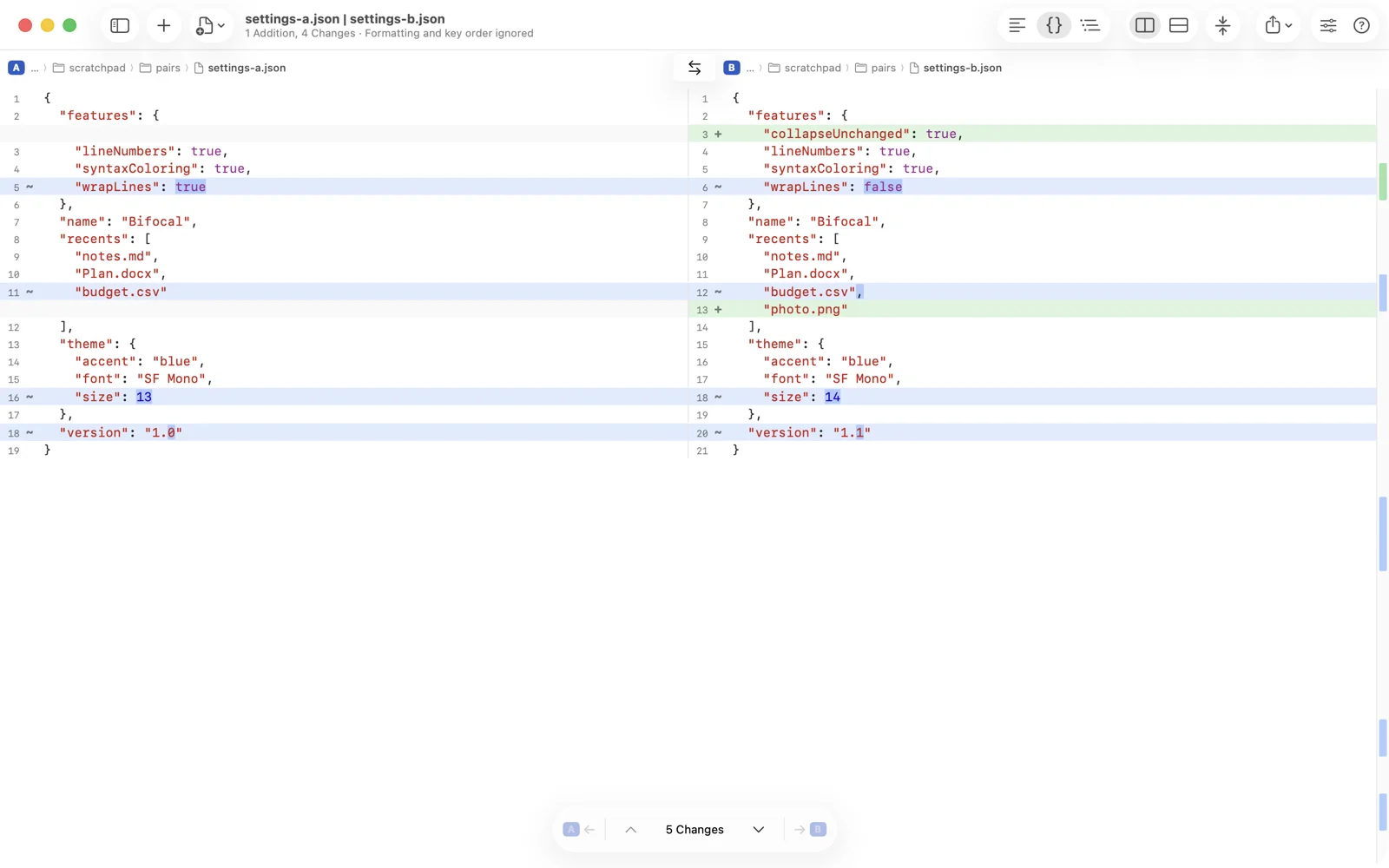Click tilde marker on left line 5
Image resolution: width=1389 pixels, height=868 pixels.
click(30, 187)
